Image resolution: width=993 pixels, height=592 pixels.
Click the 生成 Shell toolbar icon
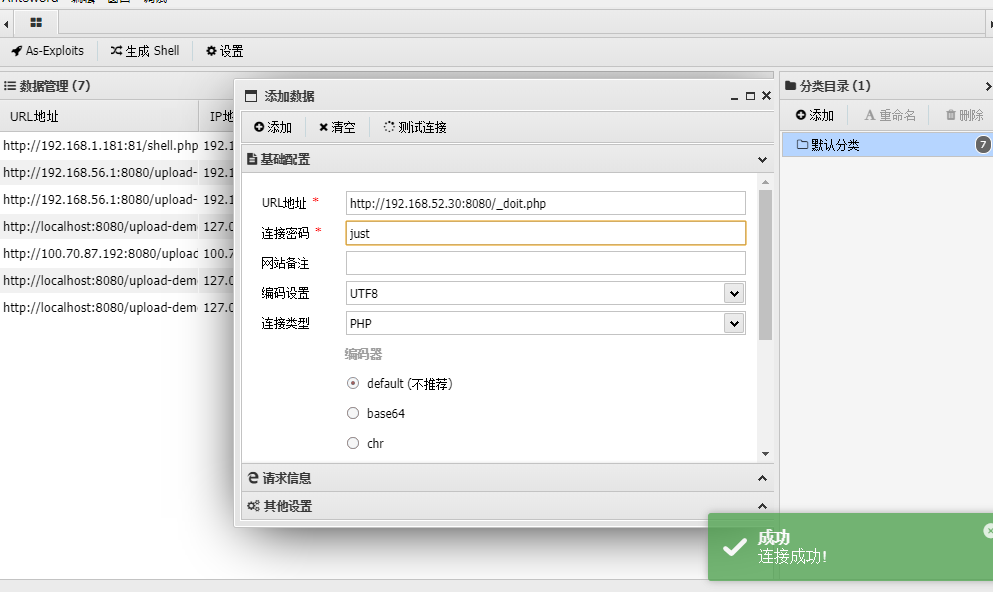coord(144,50)
